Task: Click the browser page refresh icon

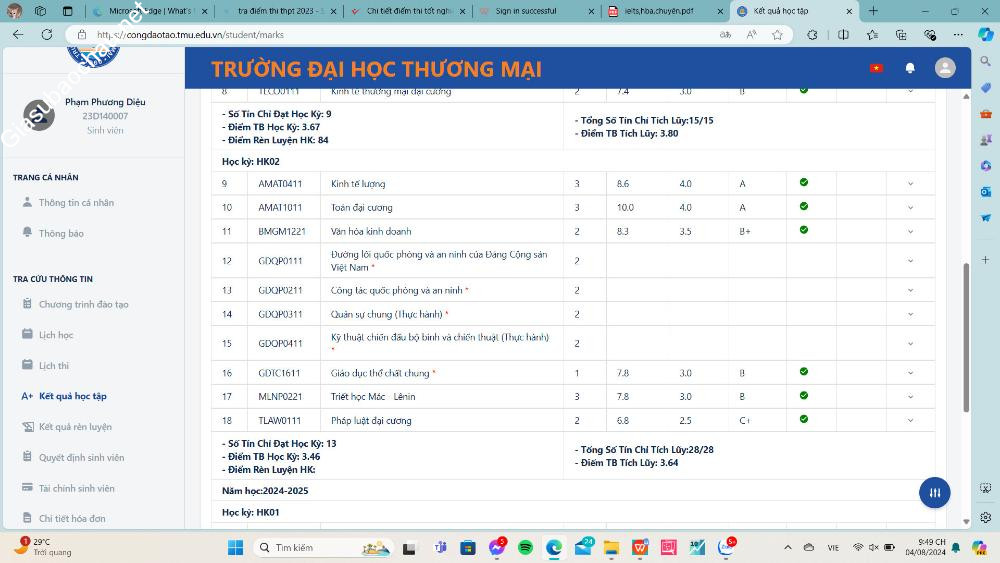Action: coord(46,34)
